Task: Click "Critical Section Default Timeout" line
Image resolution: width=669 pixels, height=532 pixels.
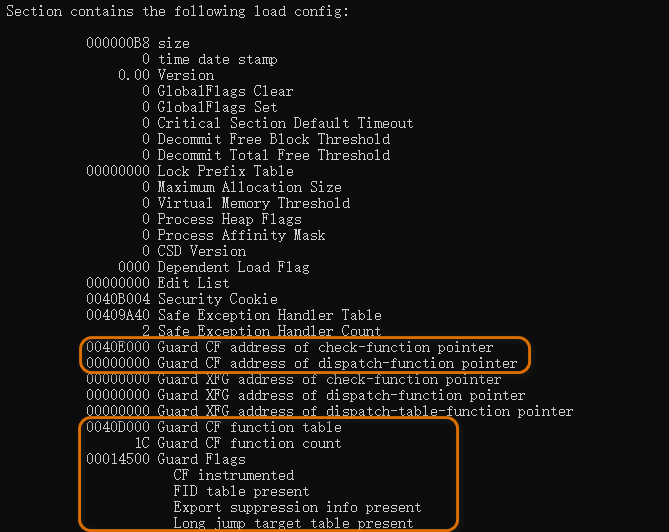Action: click(285, 123)
